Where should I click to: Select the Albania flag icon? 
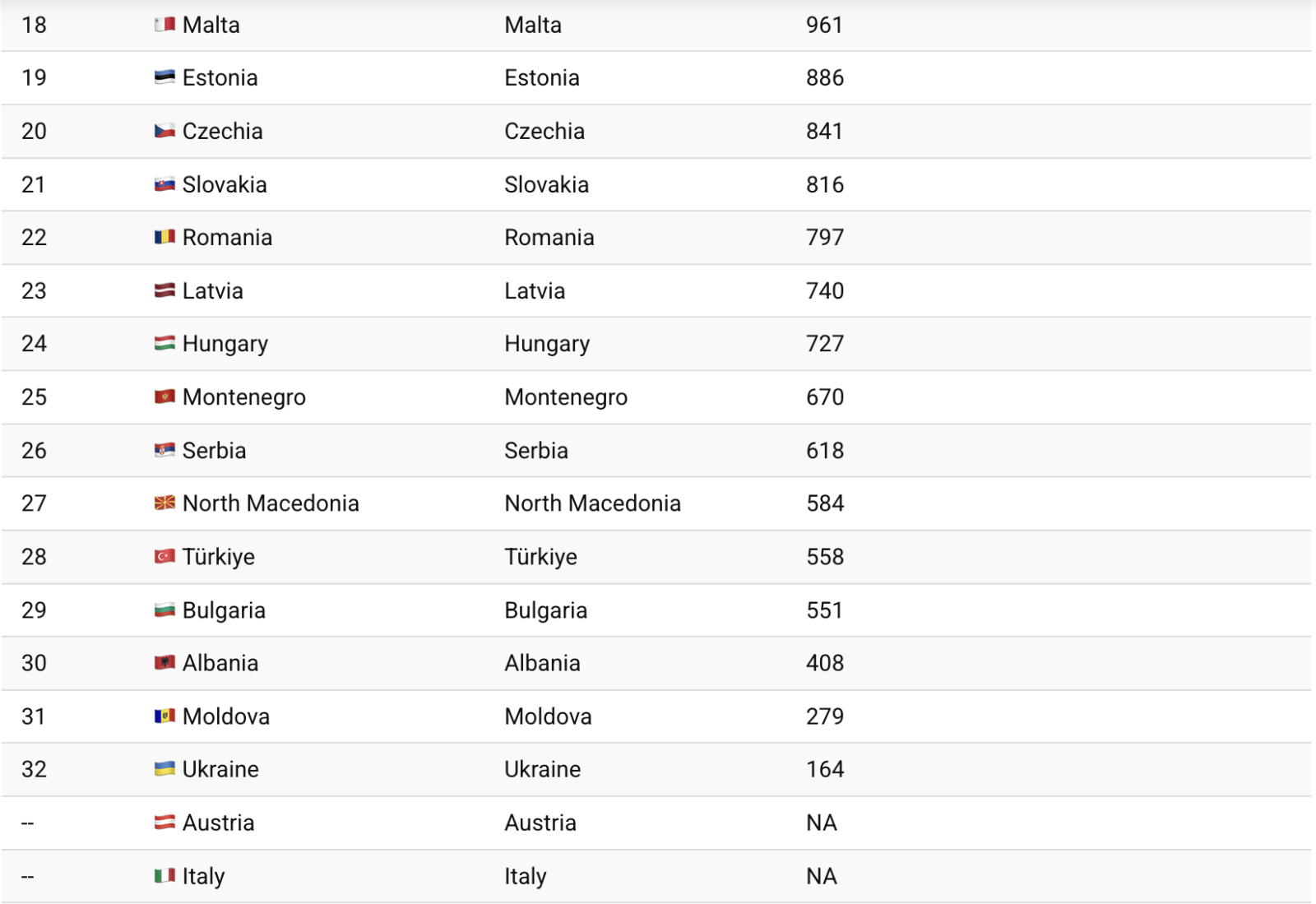(x=164, y=662)
